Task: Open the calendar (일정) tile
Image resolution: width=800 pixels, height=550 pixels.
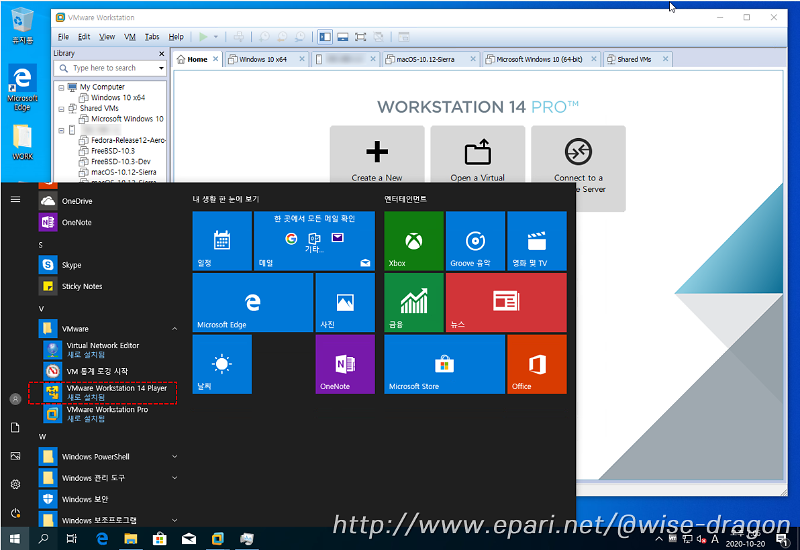Action: point(222,241)
